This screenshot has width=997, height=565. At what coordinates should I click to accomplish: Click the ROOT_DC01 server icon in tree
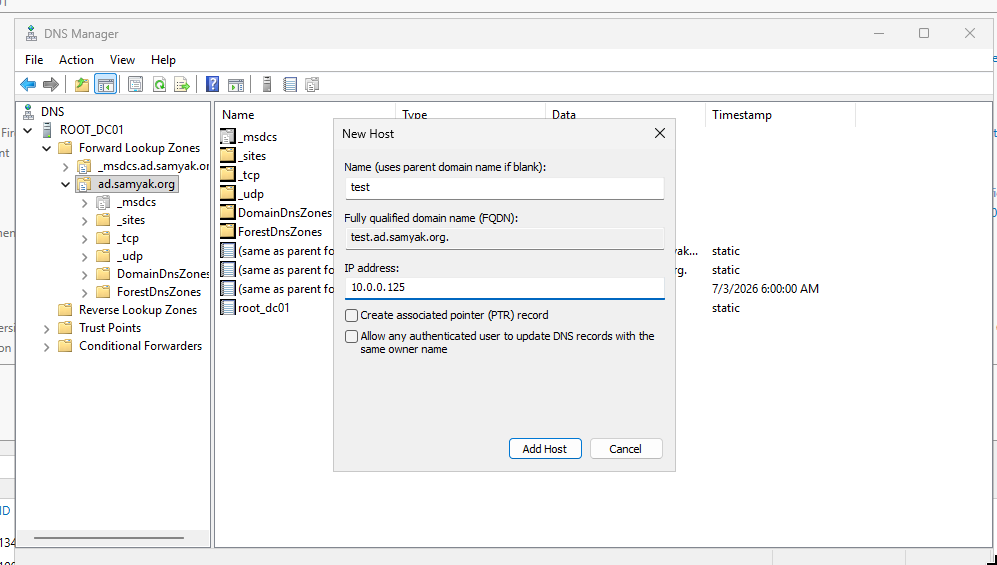coord(47,130)
